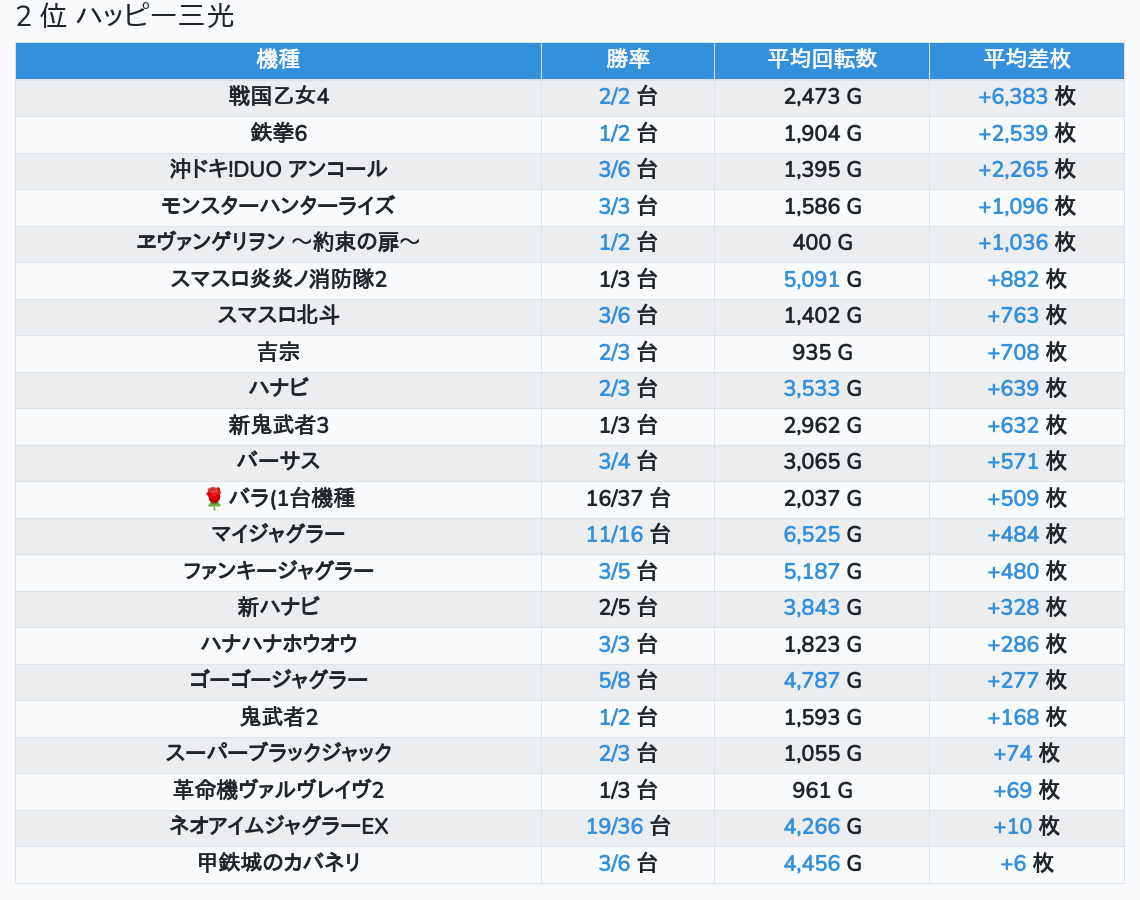Click the 11/16 win rate value
This screenshot has height=900, width=1140.
pyautogui.click(x=614, y=535)
